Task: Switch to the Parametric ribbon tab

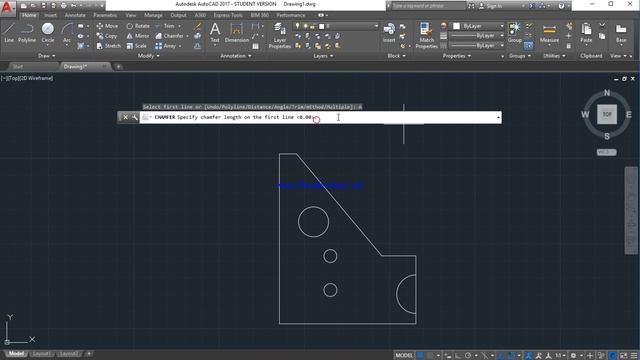Action: [x=105, y=15]
